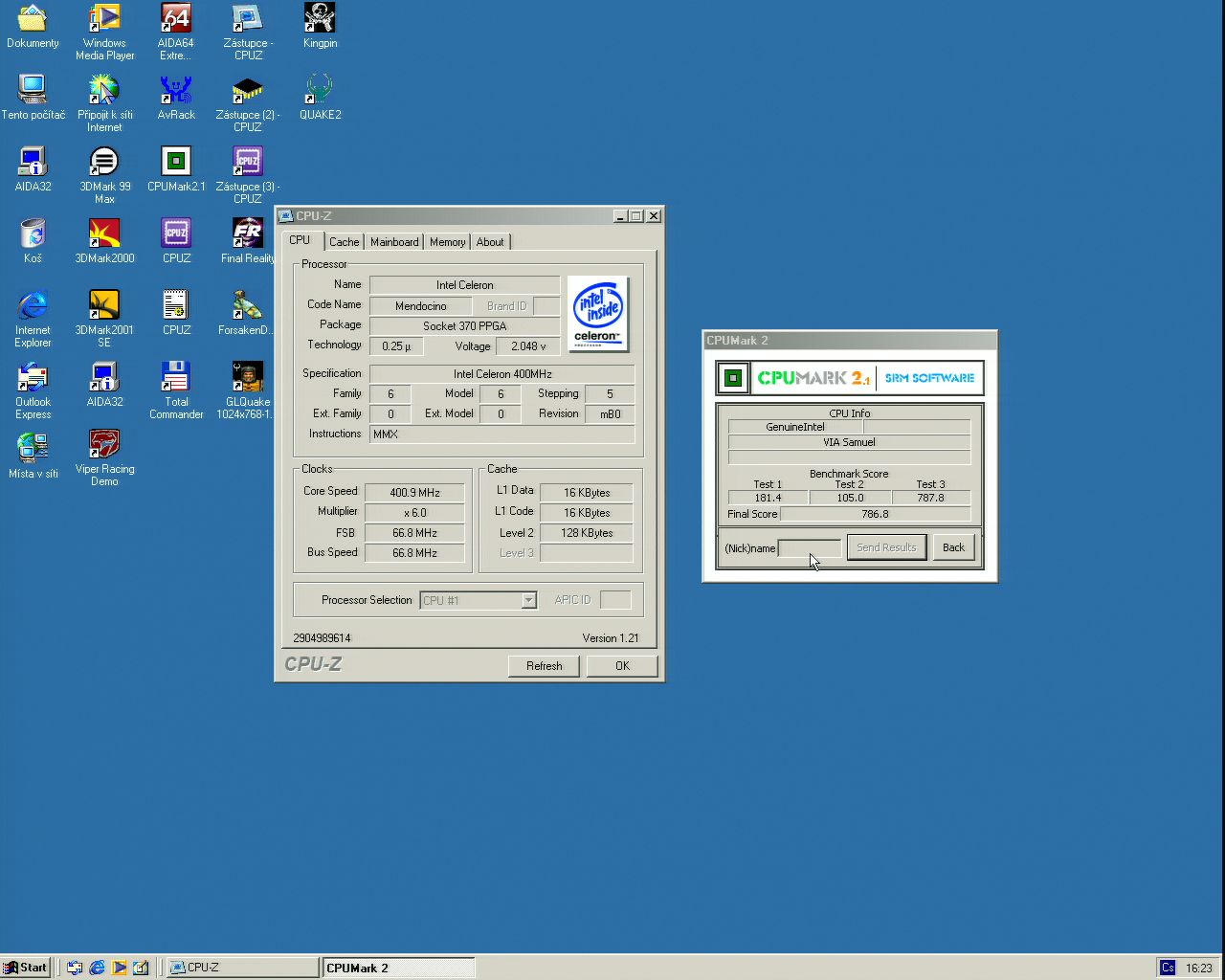1225x980 pixels.
Task: Open AIDA64 Extreme desktop shortcut
Action: pyautogui.click(x=176, y=32)
